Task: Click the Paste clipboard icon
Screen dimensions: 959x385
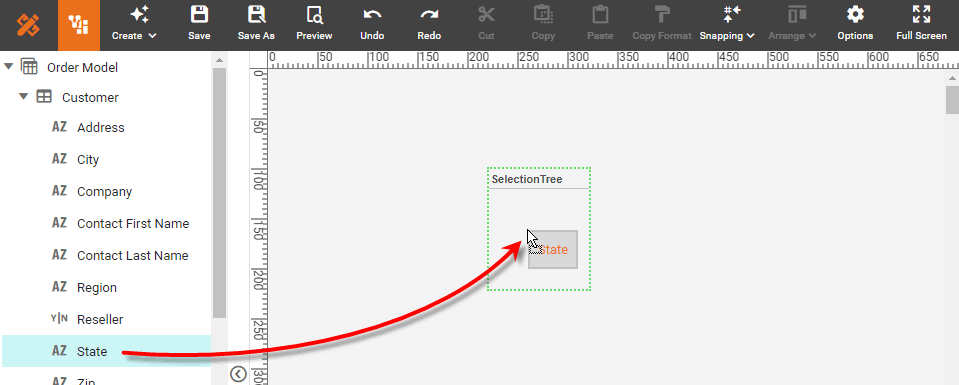Action: coord(600,15)
